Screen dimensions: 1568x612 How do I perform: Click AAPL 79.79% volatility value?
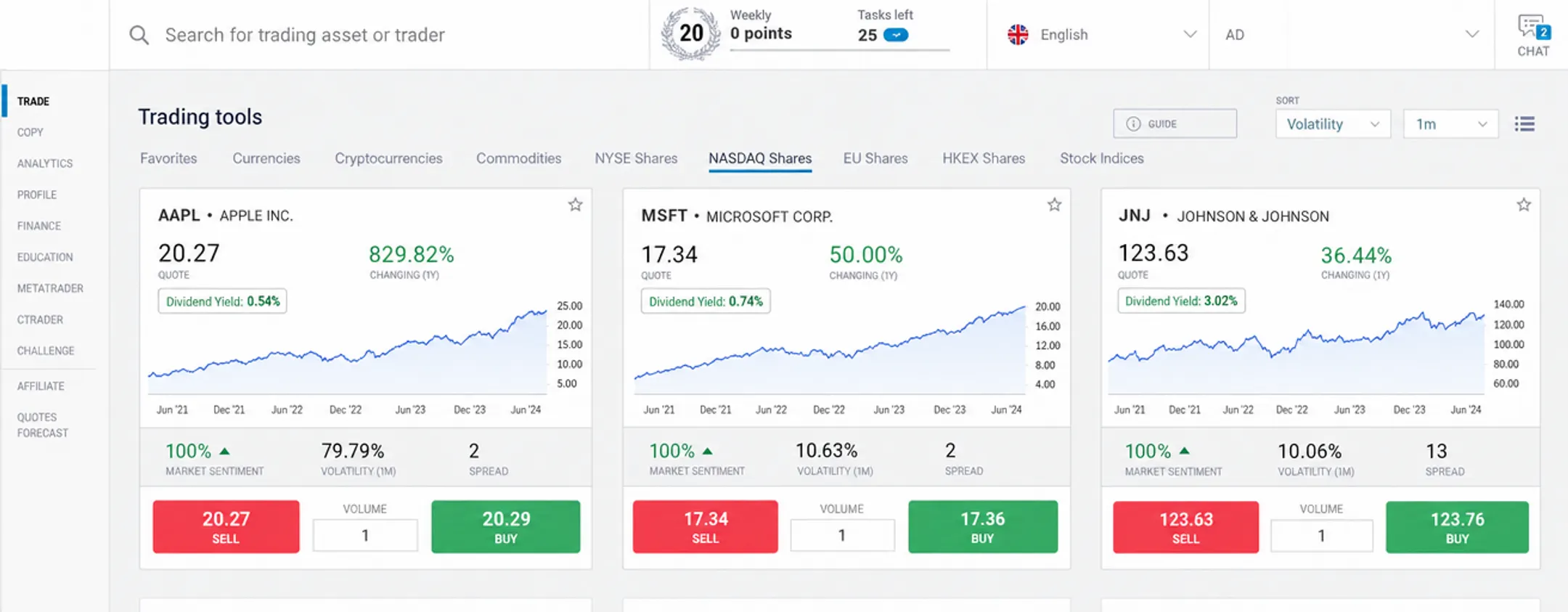click(x=353, y=451)
